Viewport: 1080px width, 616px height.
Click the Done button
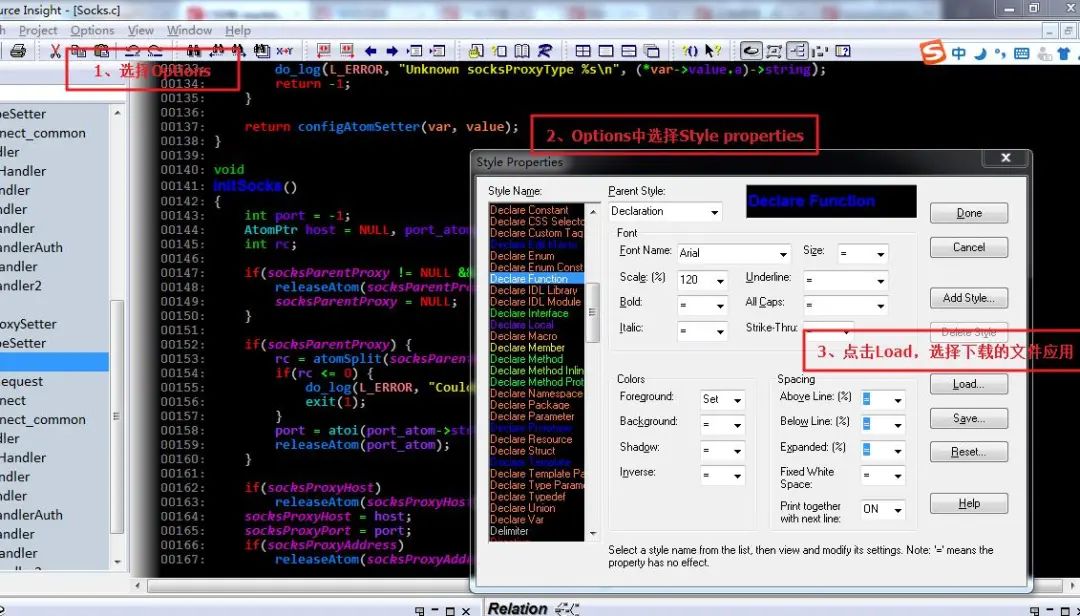tap(968, 213)
